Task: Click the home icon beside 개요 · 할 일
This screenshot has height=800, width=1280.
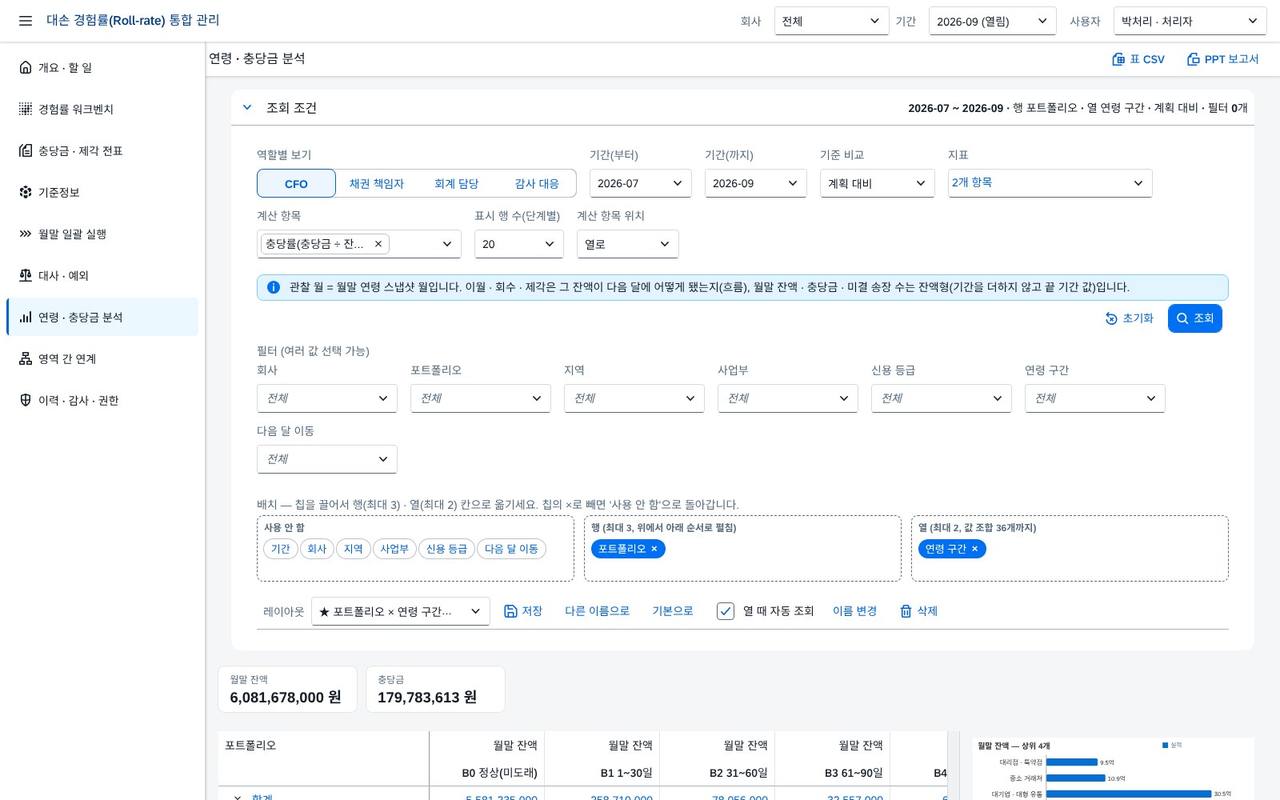Action: tap(25, 67)
